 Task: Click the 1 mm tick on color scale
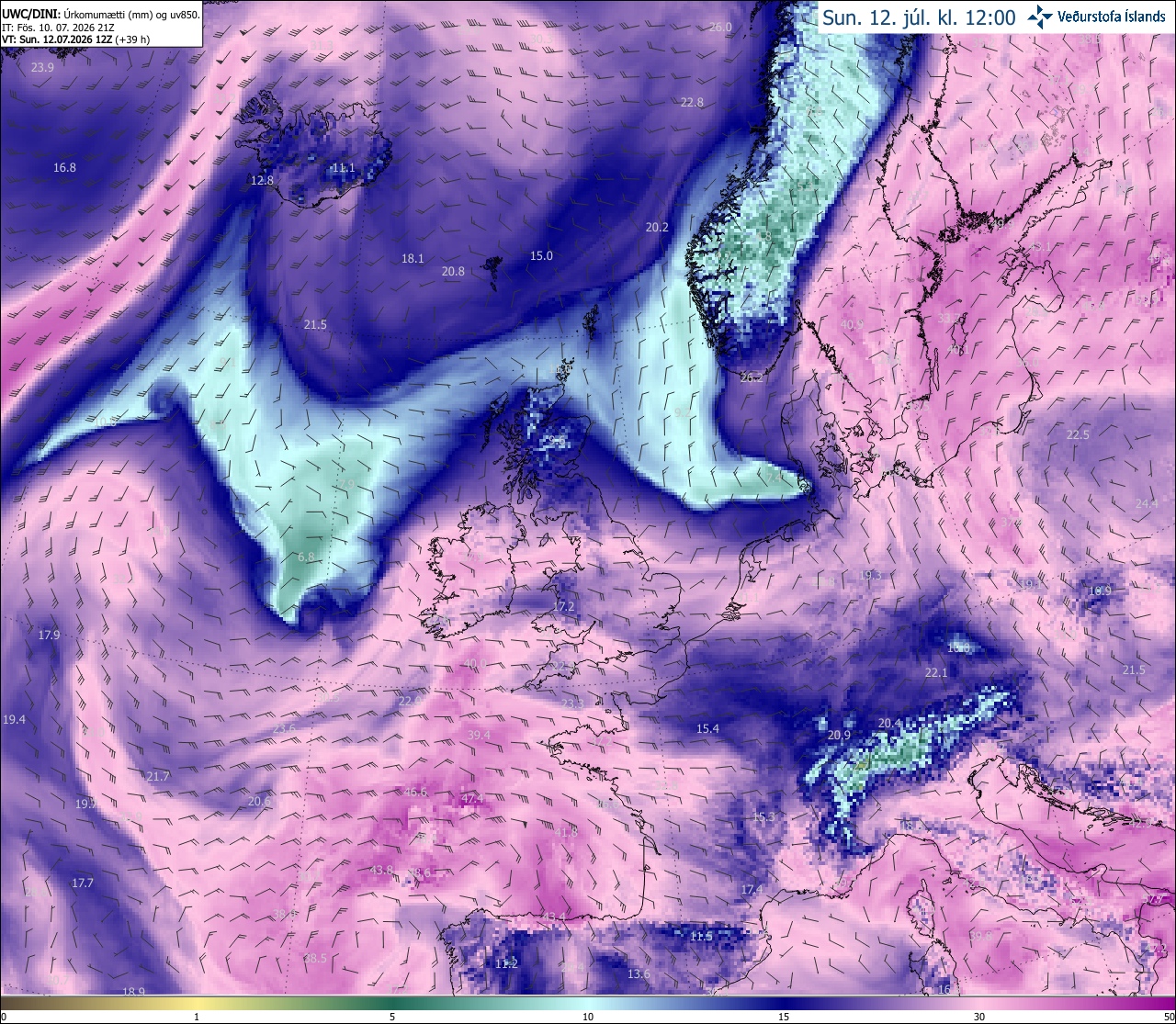click(x=197, y=1017)
